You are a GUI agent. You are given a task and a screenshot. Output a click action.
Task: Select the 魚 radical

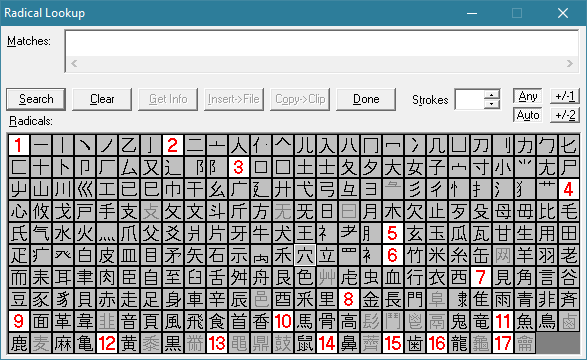point(524,321)
